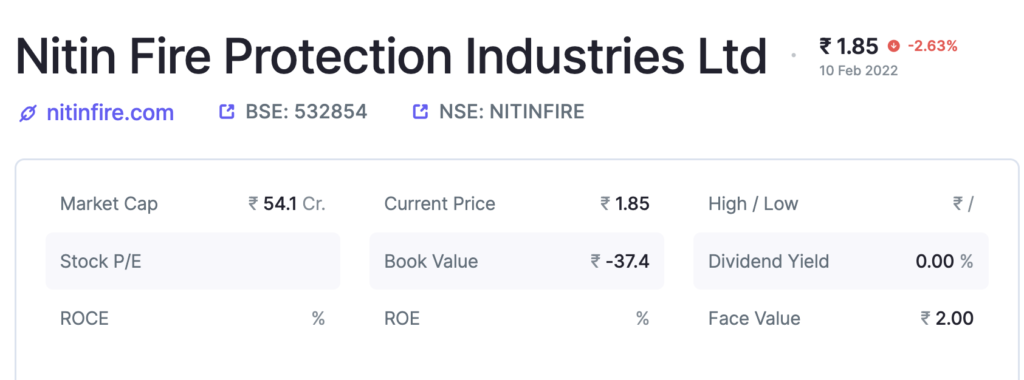1024x380 pixels.
Task: Select the High / Low ratio row
Action: 840,204
